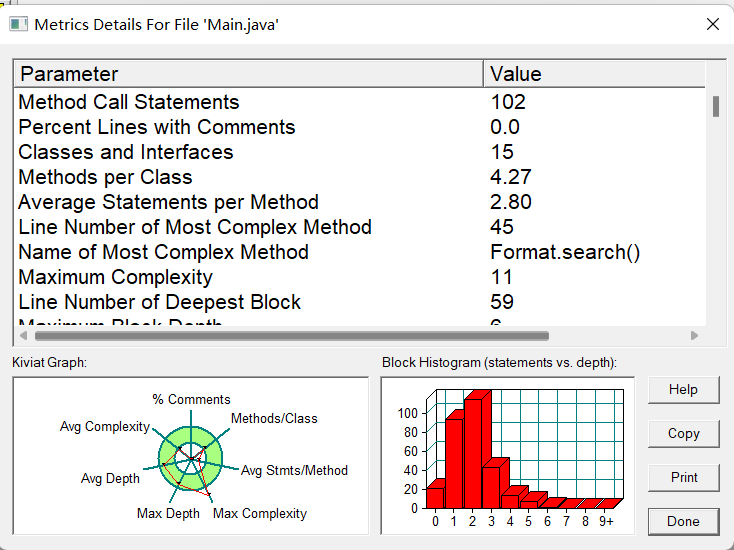The height and width of the screenshot is (550, 734).
Task: Click the Kiviat graph circle
Action: tap(191, 458)
